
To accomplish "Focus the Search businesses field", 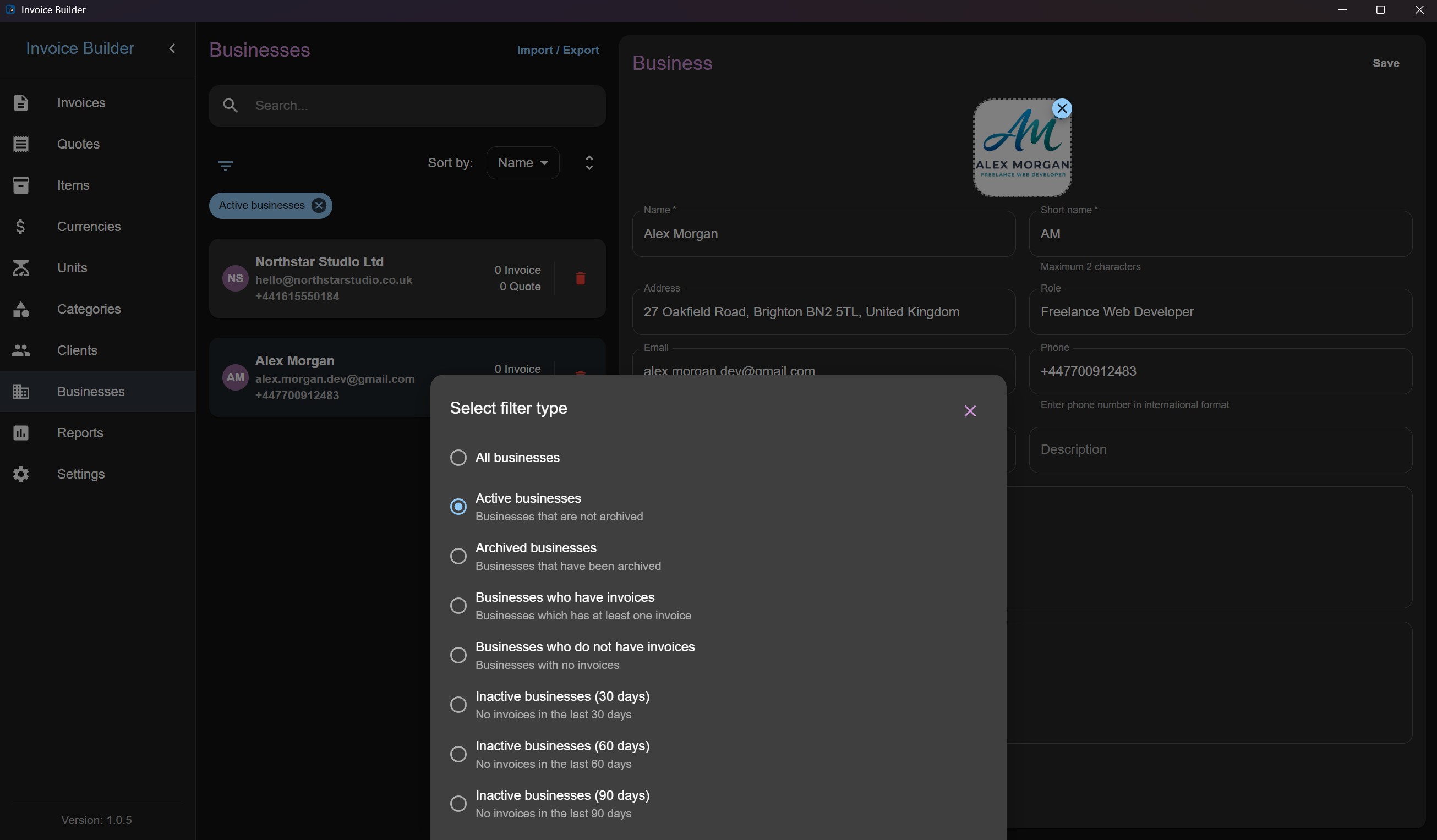I will [407, 106].
